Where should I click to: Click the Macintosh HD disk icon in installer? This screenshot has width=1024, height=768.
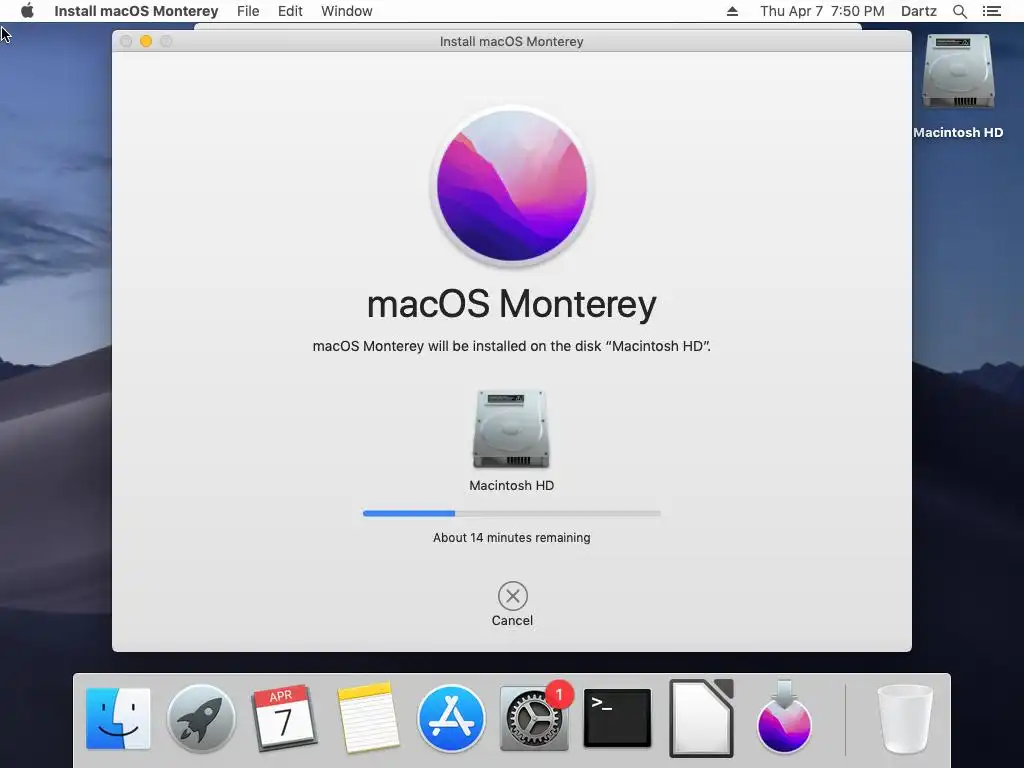[511, 428]
